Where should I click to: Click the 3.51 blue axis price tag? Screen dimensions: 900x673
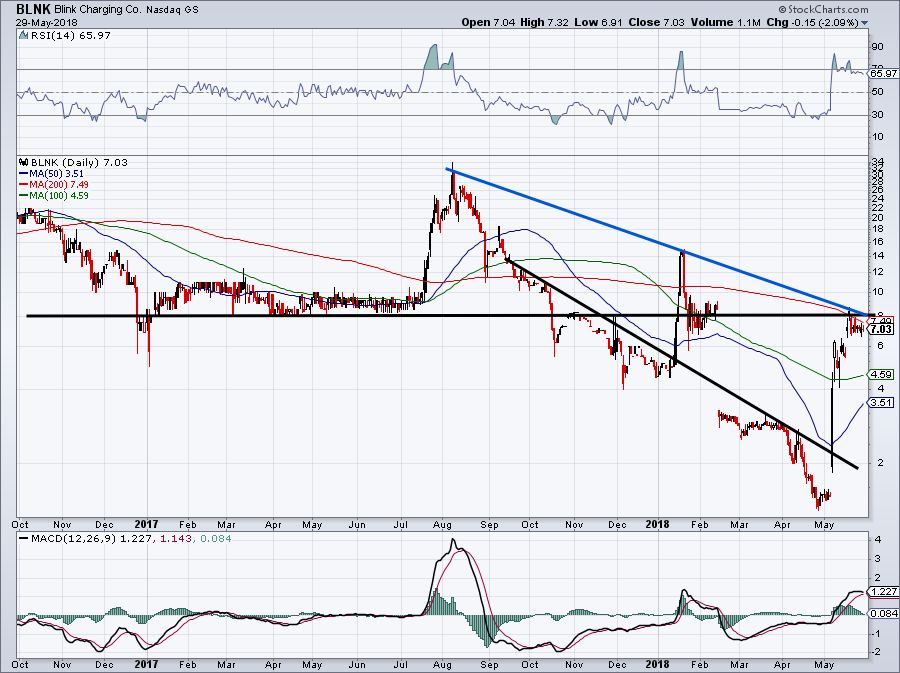pyautogui.click(x=881, y=402)
